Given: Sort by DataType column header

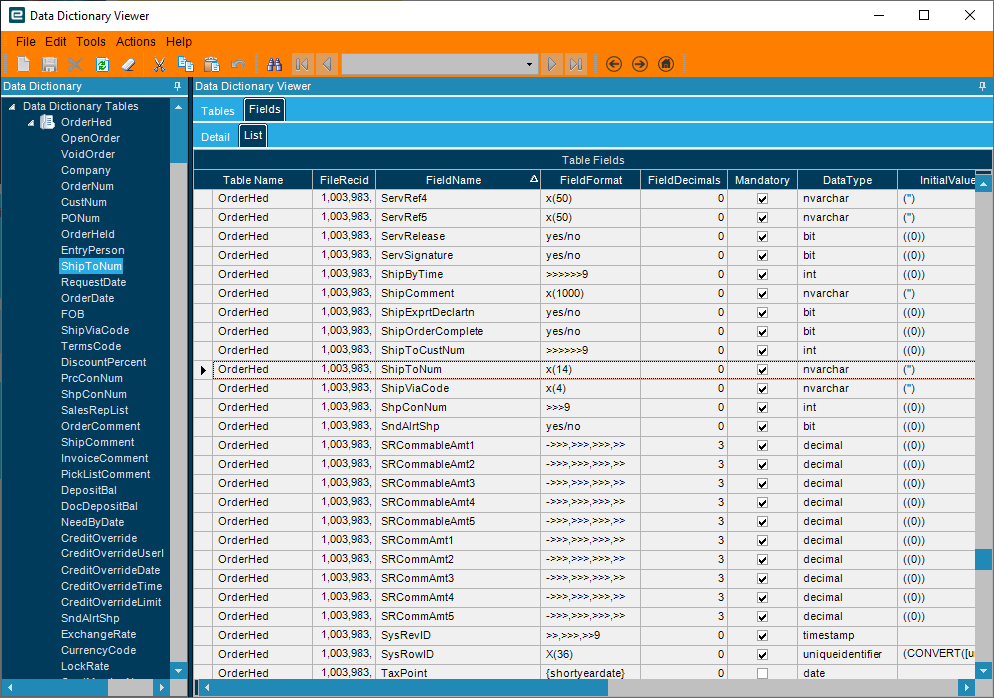Looking at the screenshot, I should [847, 180].
